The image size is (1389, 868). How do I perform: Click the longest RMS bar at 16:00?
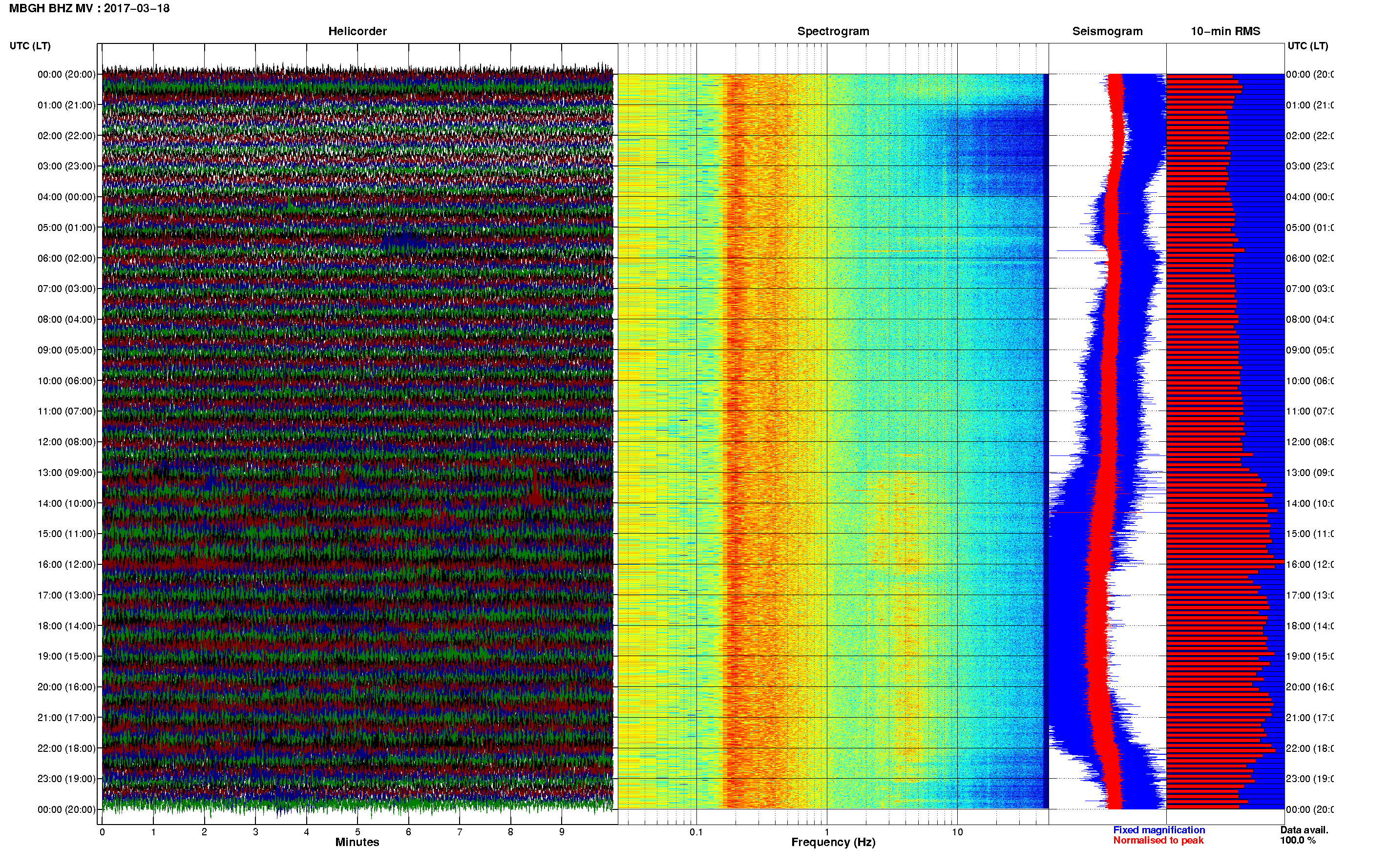coord(1225,561)
